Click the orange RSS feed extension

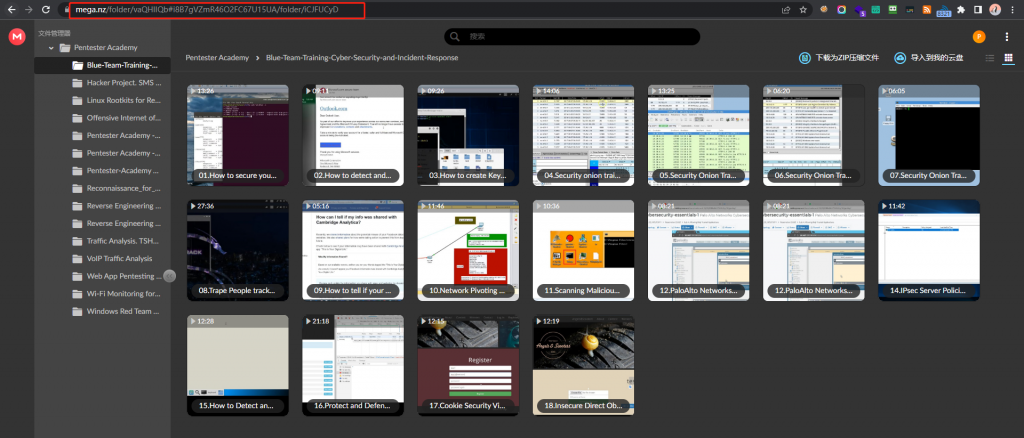click(x=927, y=10)
